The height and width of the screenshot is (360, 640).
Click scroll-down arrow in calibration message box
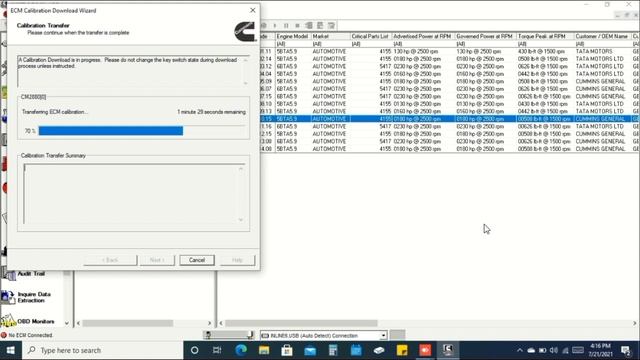click(x=245, y=83)
